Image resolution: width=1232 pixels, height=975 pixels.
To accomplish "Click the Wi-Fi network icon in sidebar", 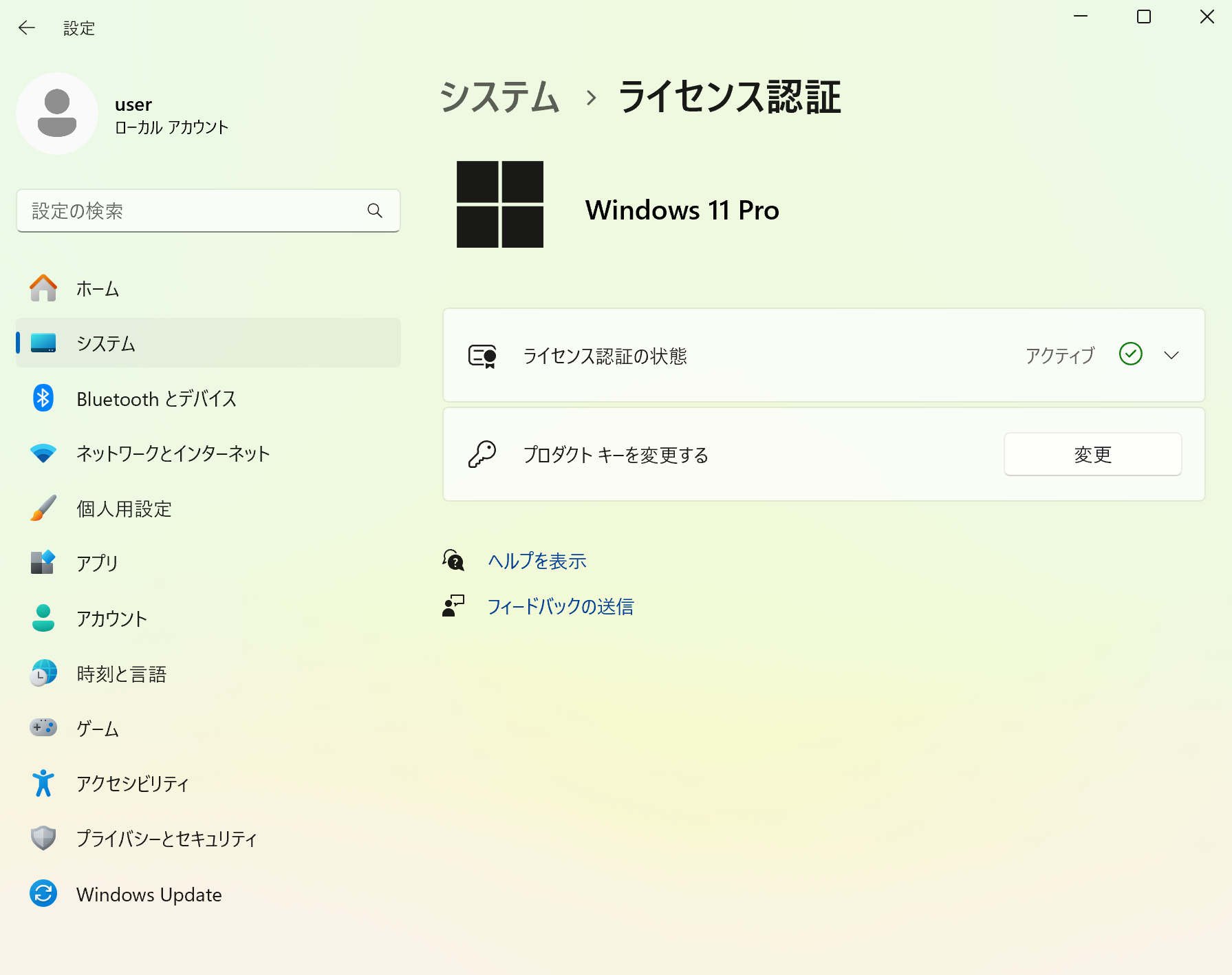I will click(43, 453).
